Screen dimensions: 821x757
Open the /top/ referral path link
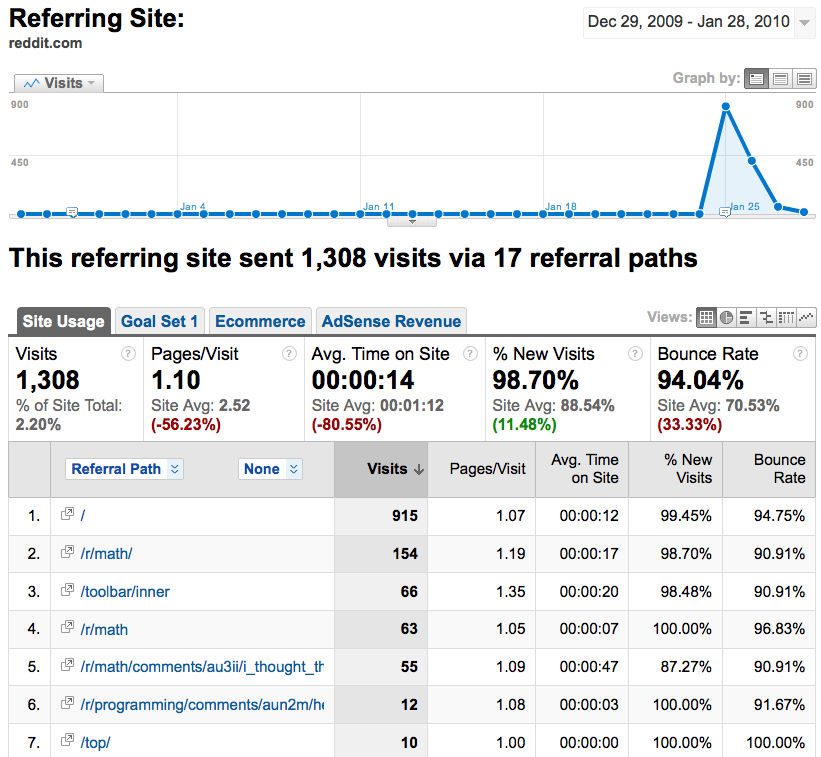click(95, 742)
